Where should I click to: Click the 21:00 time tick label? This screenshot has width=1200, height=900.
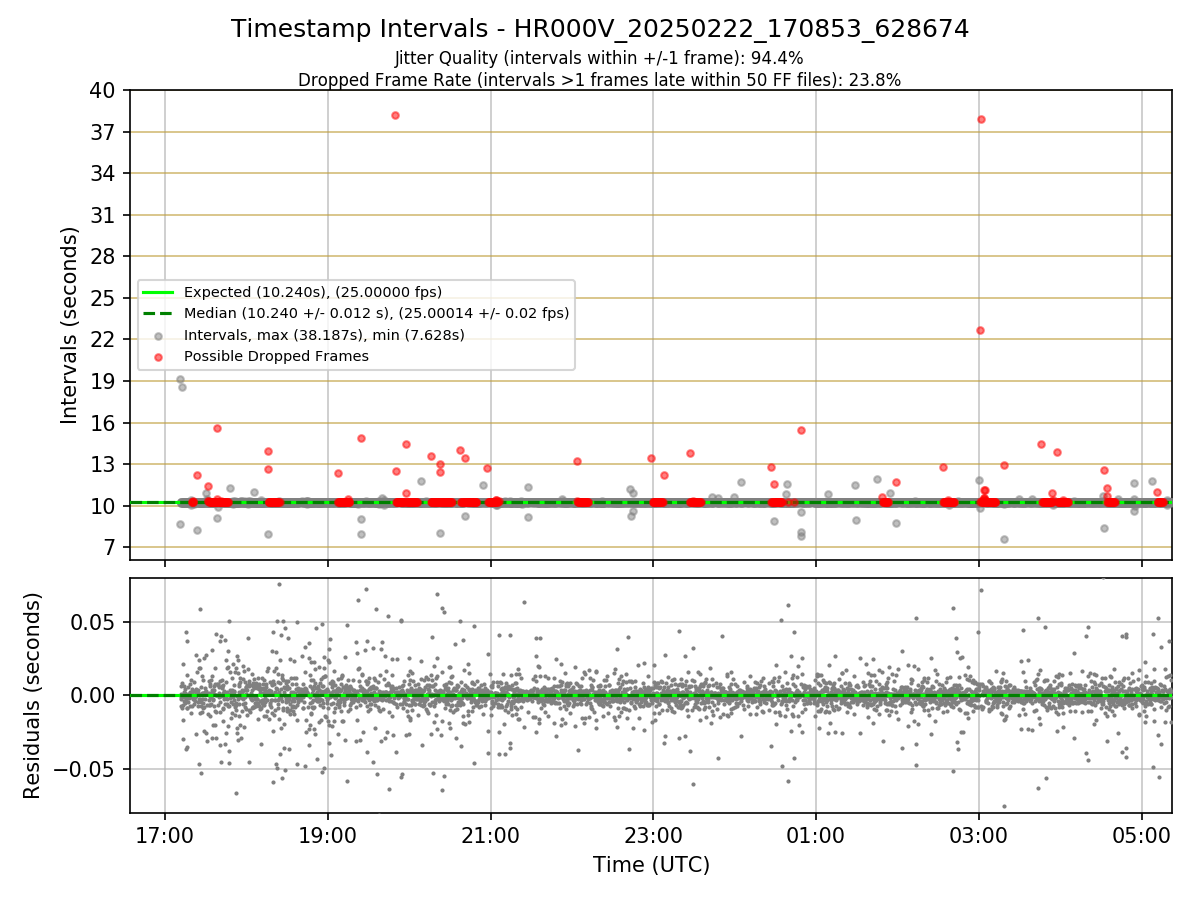pos(490,835)
